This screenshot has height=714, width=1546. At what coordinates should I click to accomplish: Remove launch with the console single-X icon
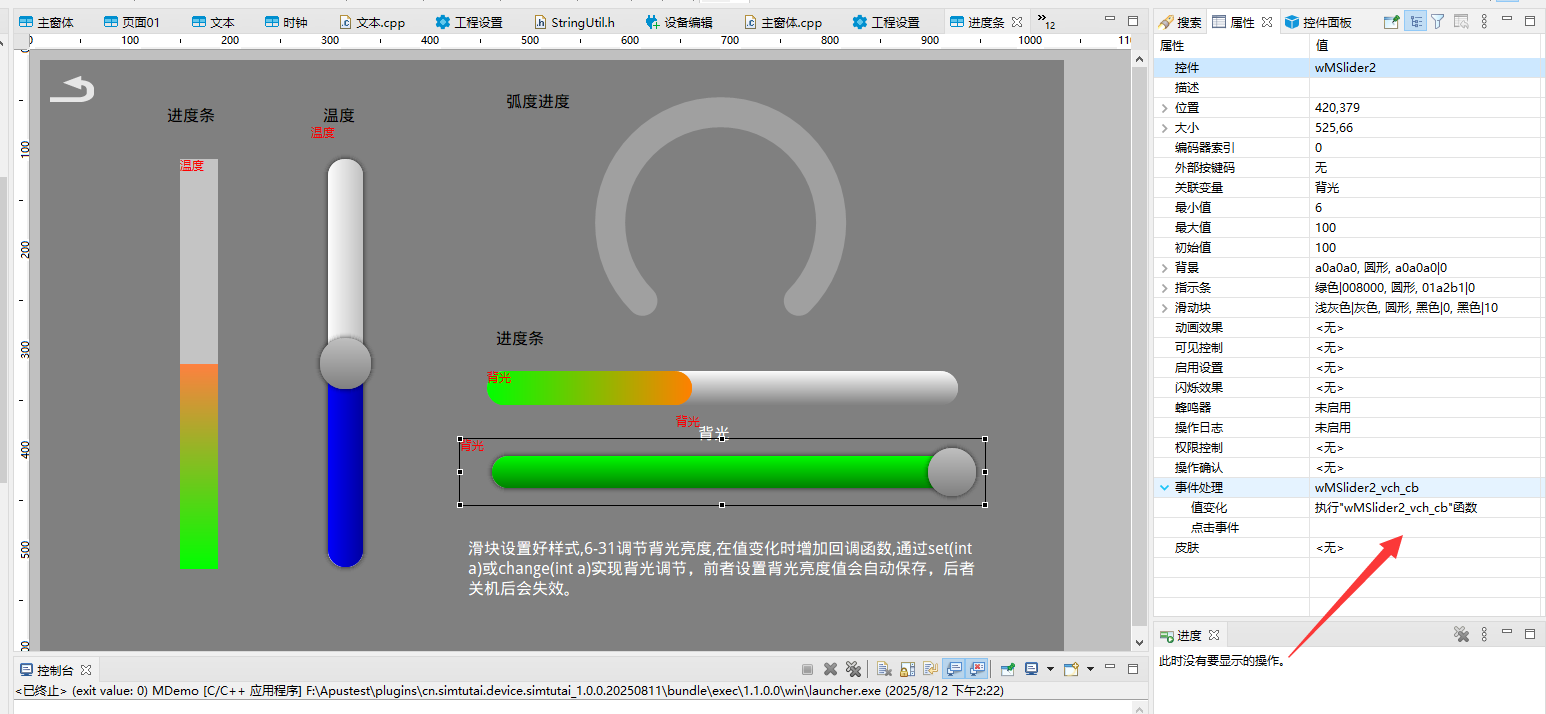[830, 669]
